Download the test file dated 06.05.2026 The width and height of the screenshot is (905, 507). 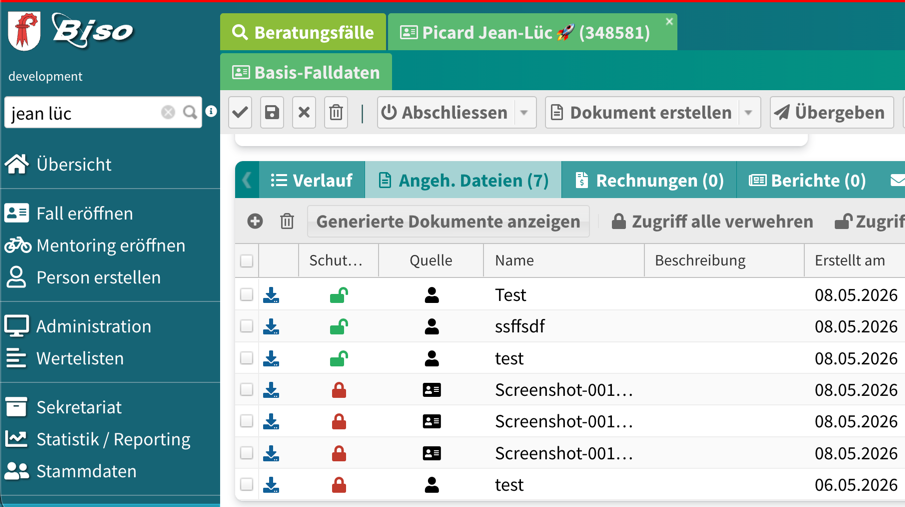tap(271, 485)
